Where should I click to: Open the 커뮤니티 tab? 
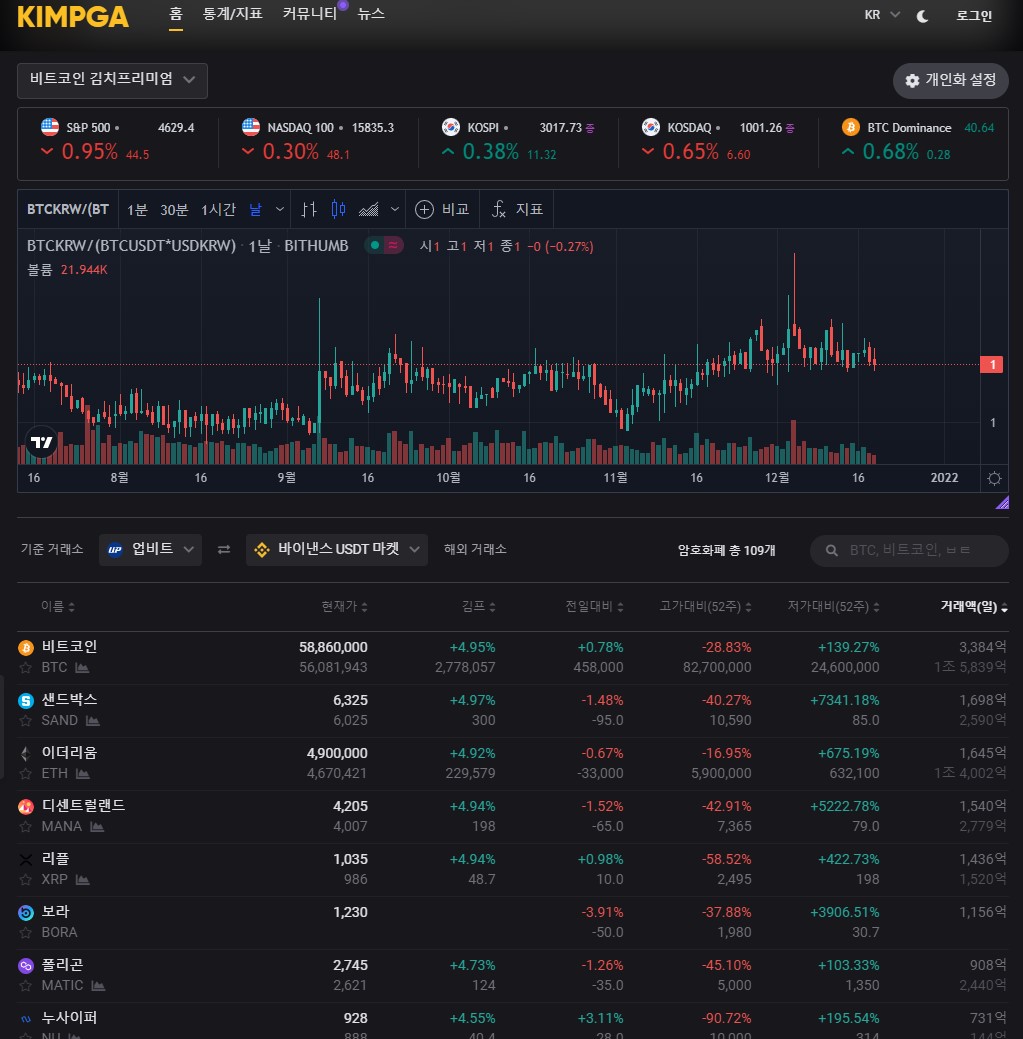point(310,14)
